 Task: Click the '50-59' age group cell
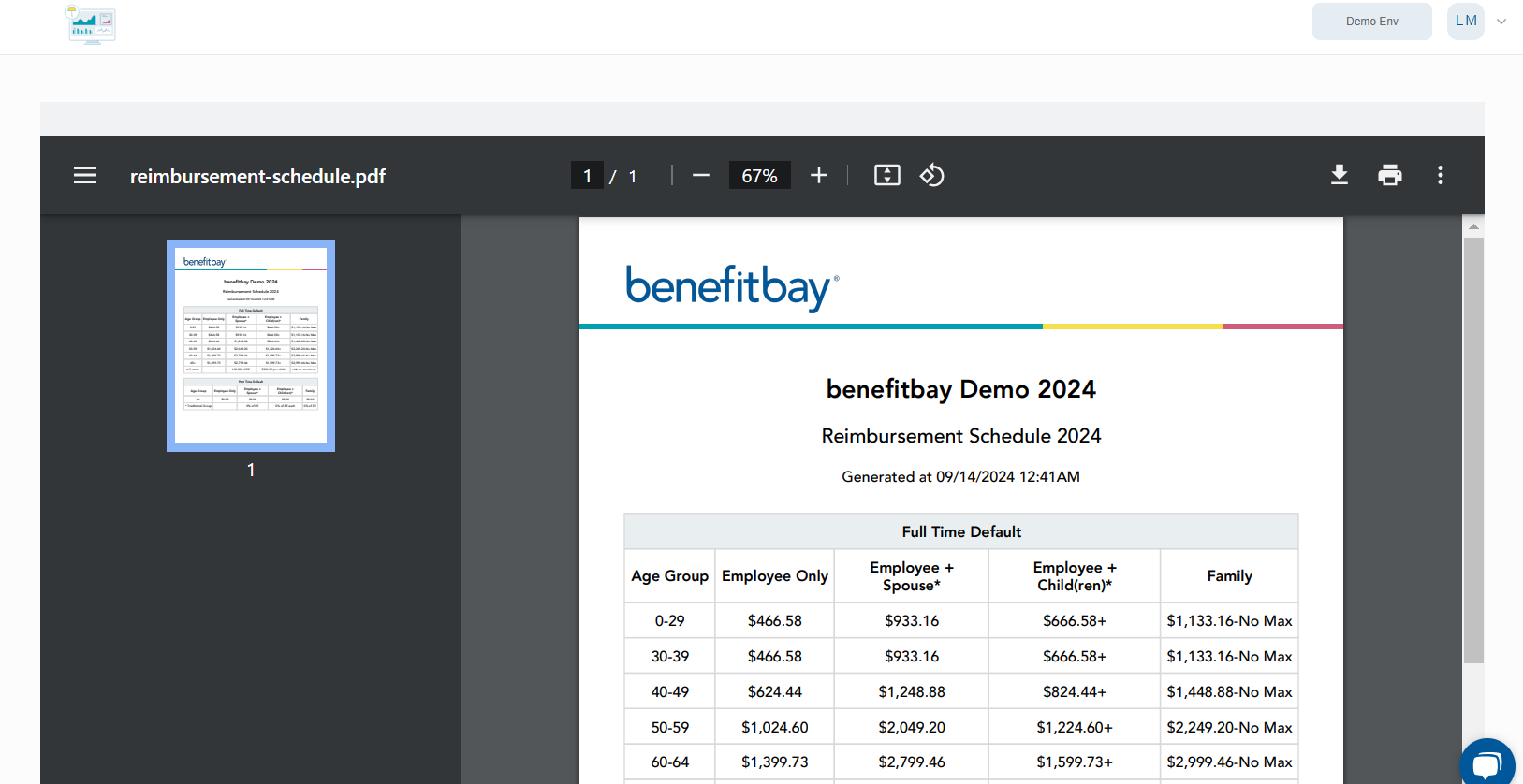click(669, 728)
